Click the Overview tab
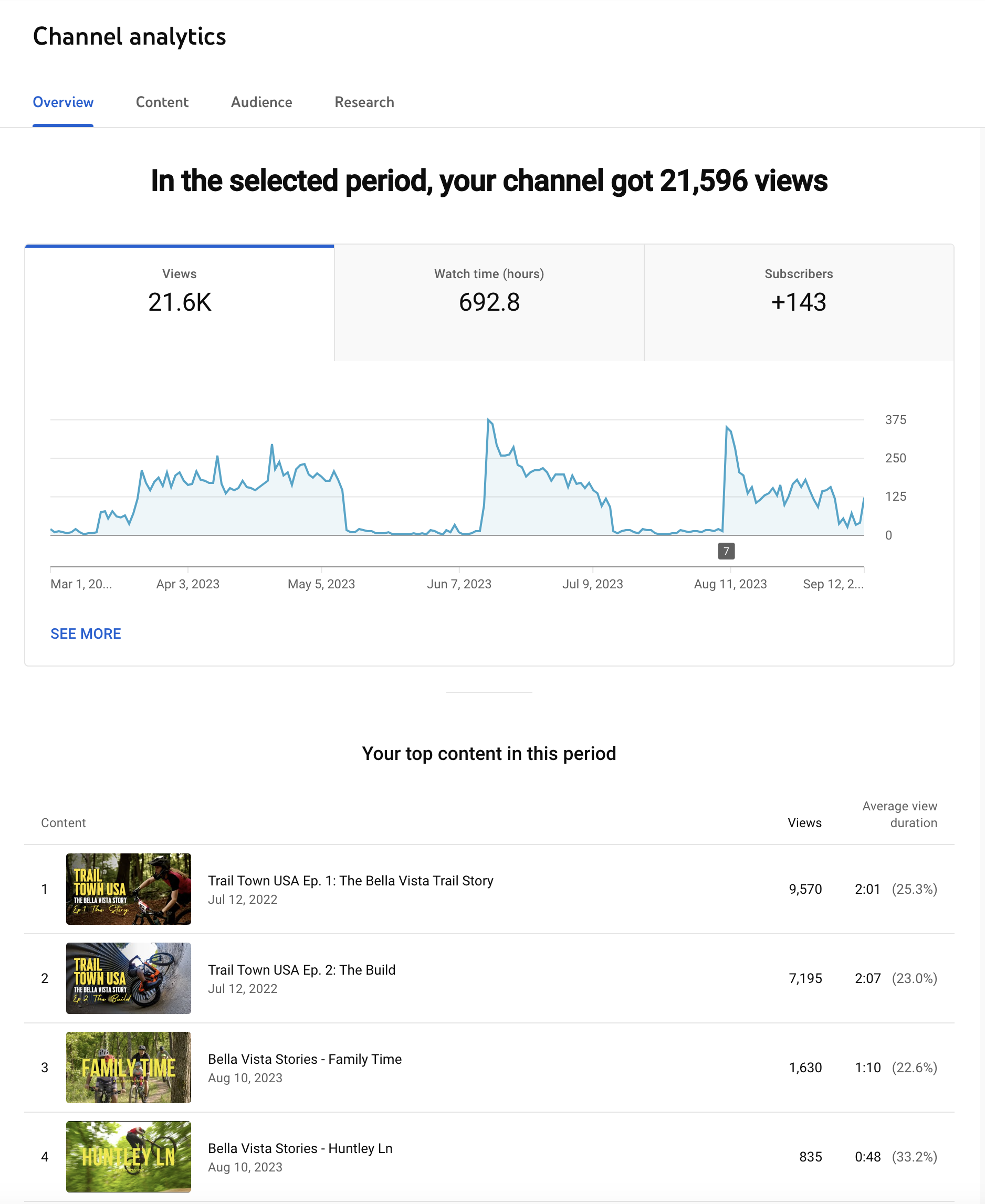 [63, 102]
